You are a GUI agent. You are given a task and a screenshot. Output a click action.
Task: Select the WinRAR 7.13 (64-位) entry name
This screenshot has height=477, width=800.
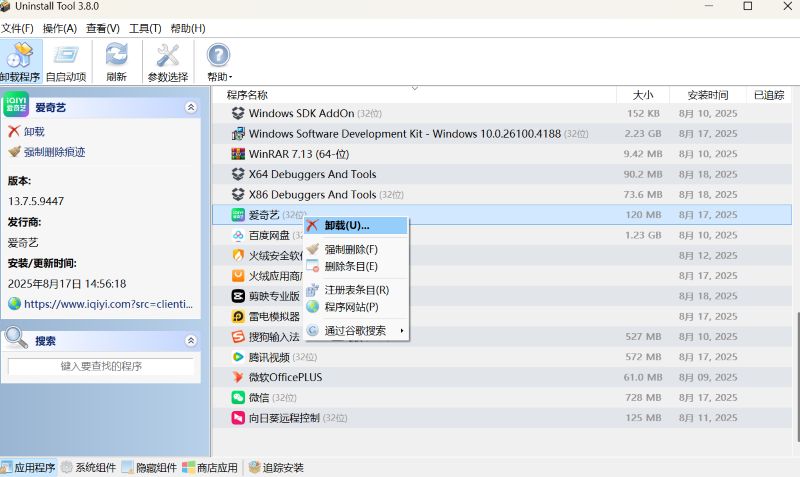click(299, 154)
